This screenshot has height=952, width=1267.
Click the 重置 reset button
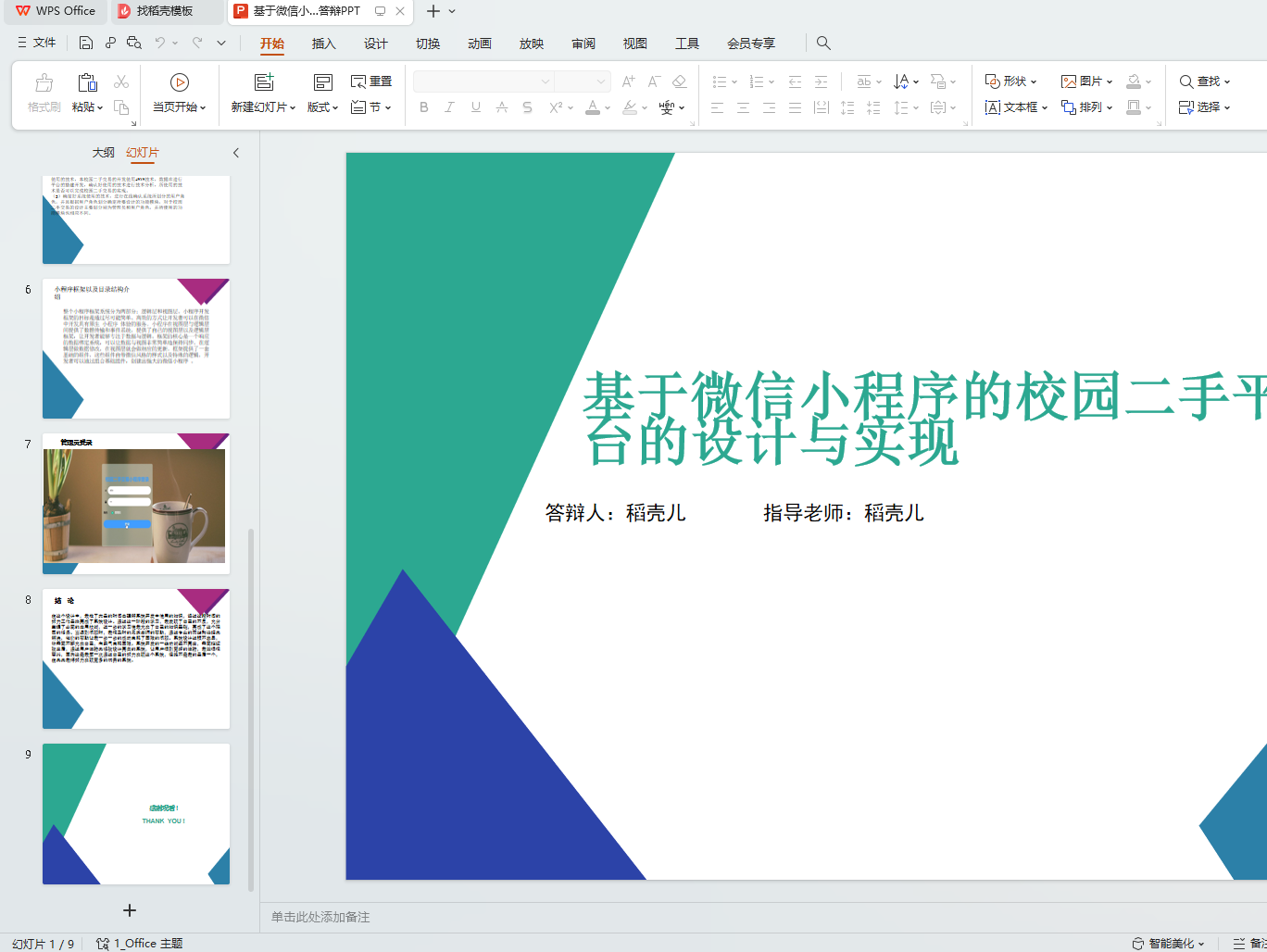click(371, 81)
